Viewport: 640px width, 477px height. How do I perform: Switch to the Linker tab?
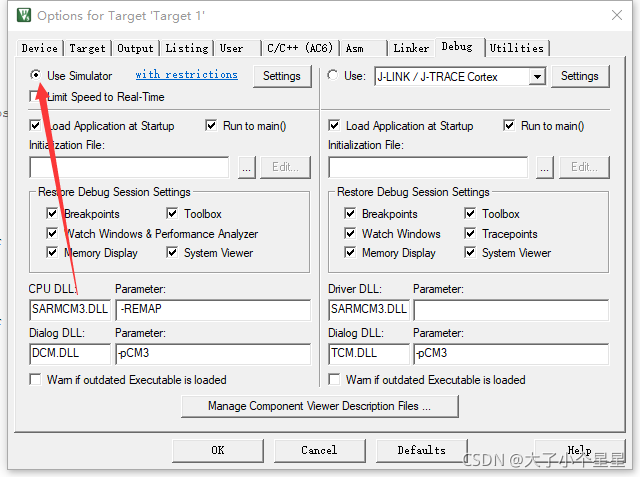tap(411, 48)
